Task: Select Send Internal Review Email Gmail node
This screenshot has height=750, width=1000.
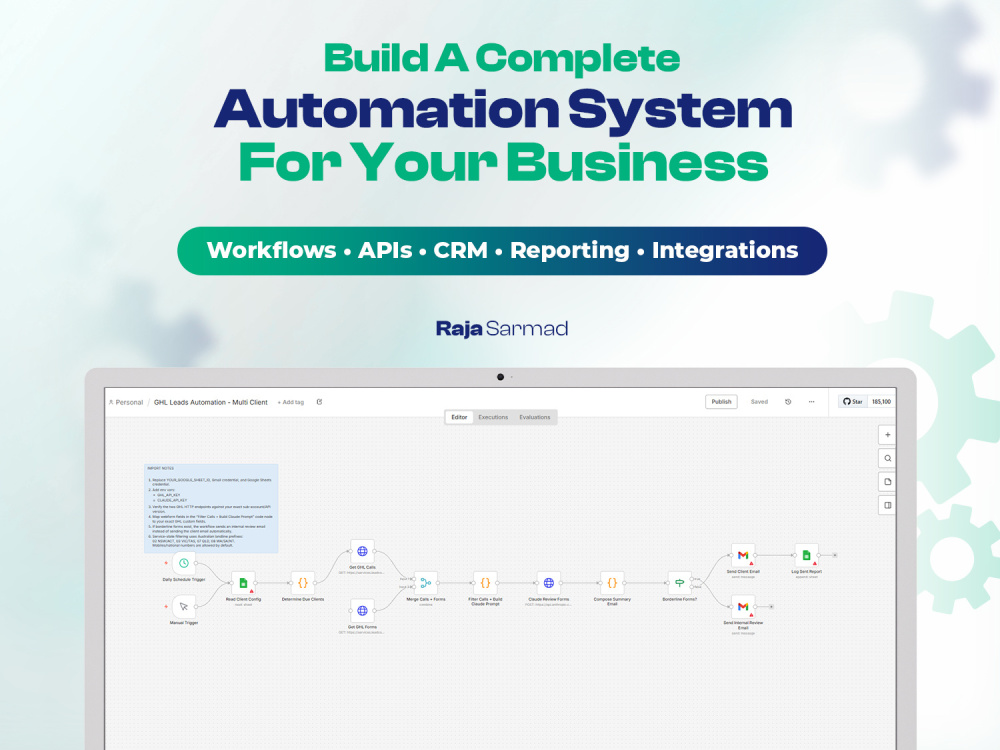Action: point(743,607)
